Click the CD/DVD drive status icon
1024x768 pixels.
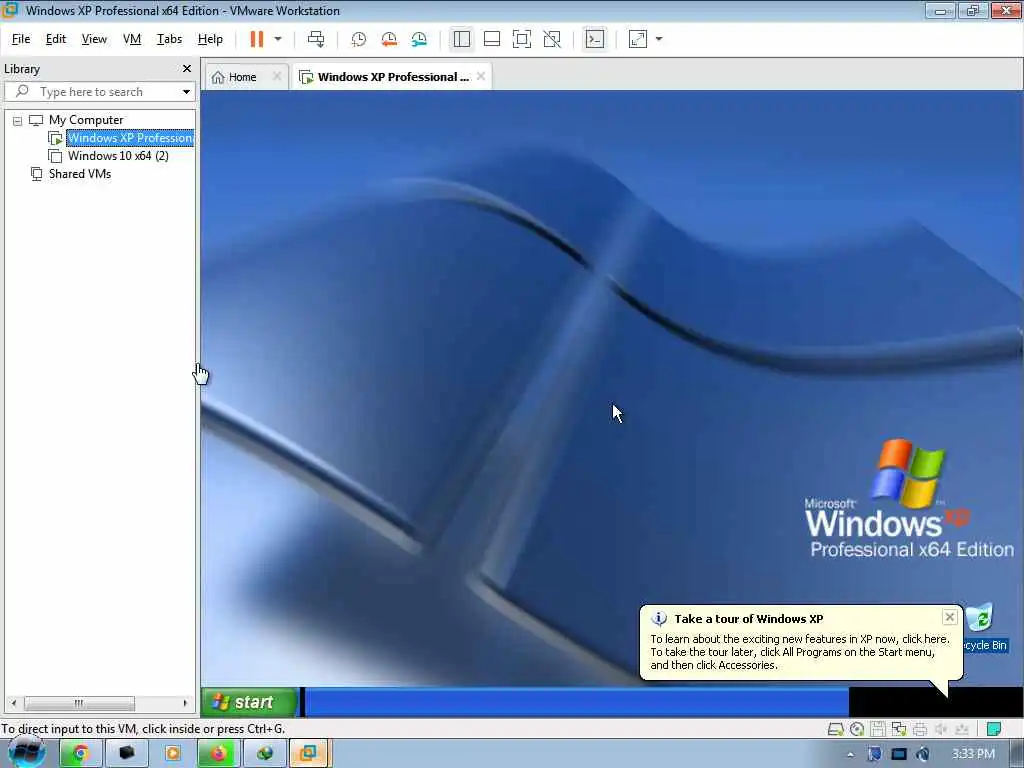click(x=857, y=729)
